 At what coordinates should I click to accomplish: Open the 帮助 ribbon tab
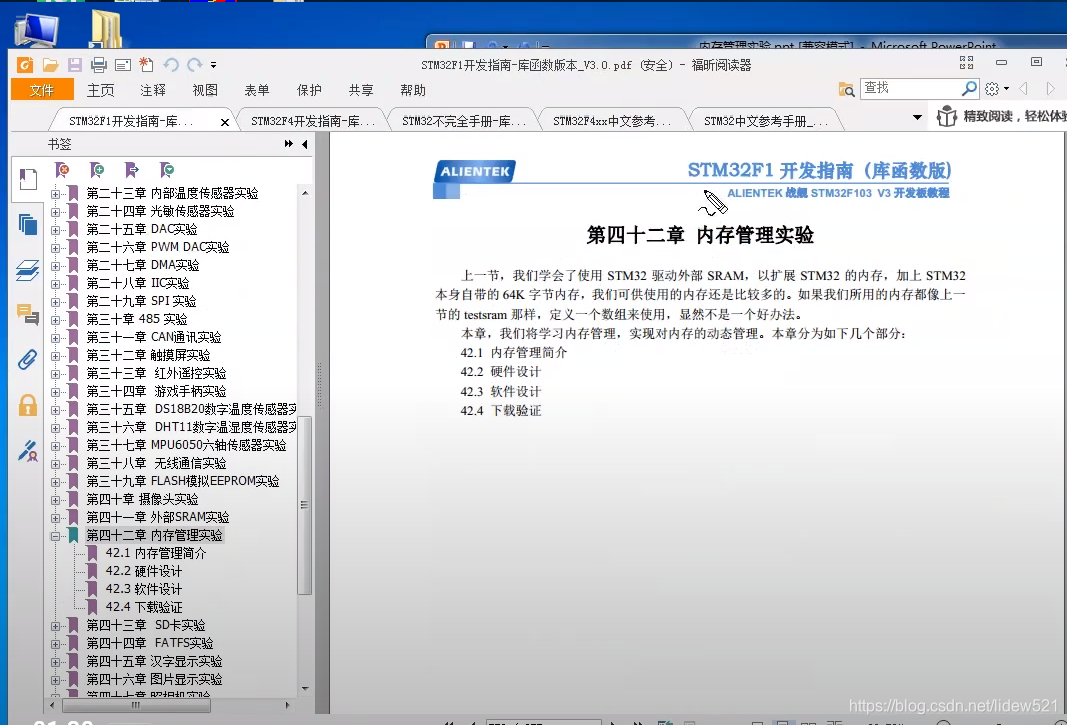413,90
